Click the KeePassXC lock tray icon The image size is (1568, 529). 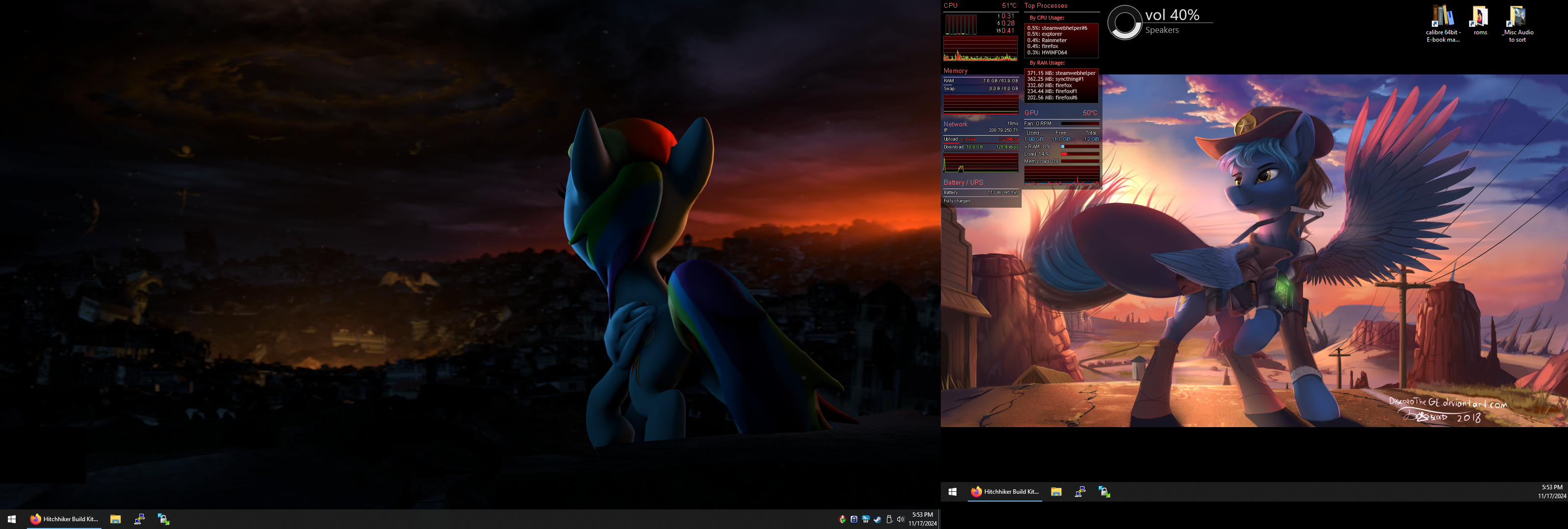(854, 519)
